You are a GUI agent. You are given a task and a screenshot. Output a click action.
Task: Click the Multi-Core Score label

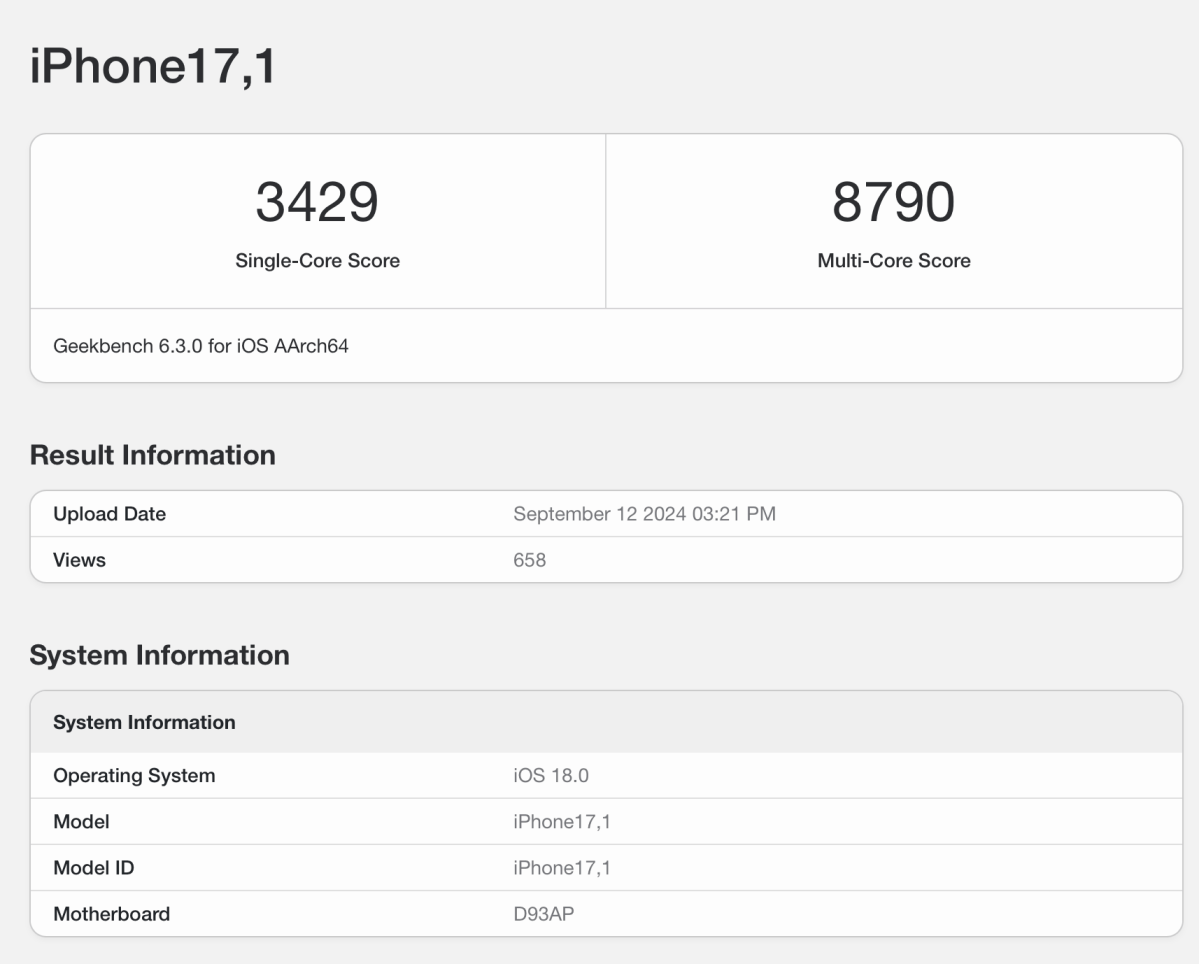click(893, 260)
